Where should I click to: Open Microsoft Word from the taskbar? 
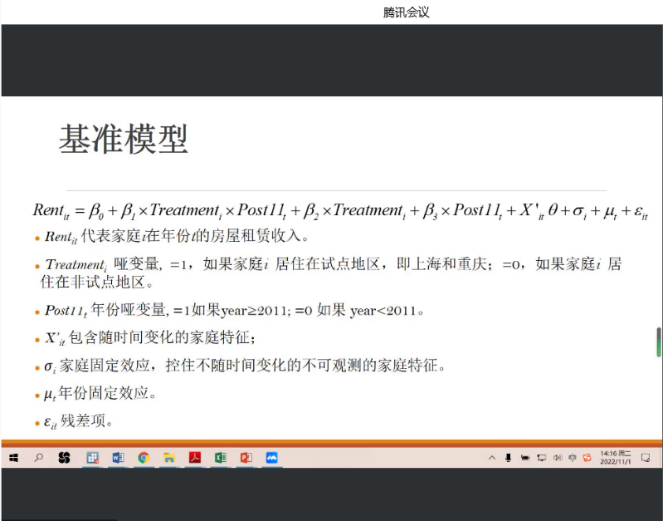[118, 457]
